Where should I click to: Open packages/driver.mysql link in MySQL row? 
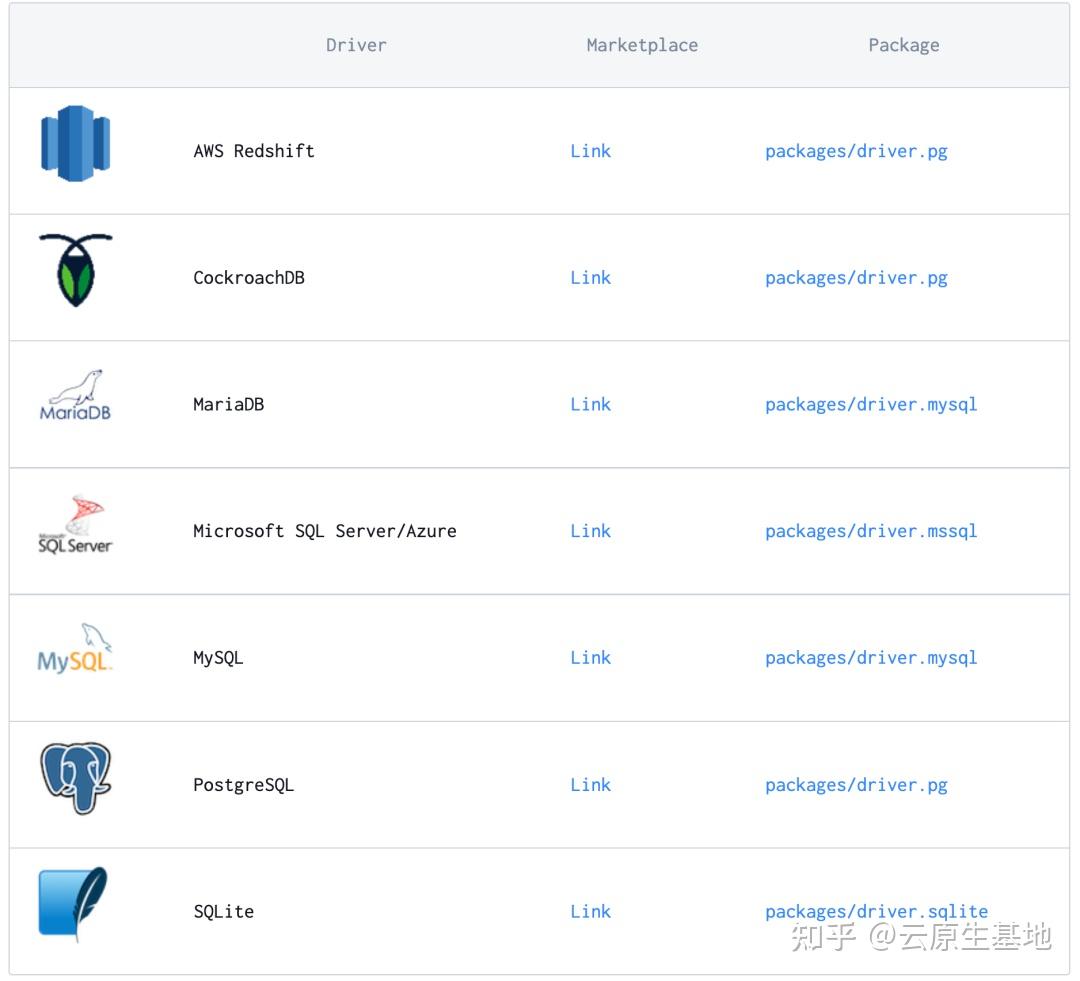point(871,659)
